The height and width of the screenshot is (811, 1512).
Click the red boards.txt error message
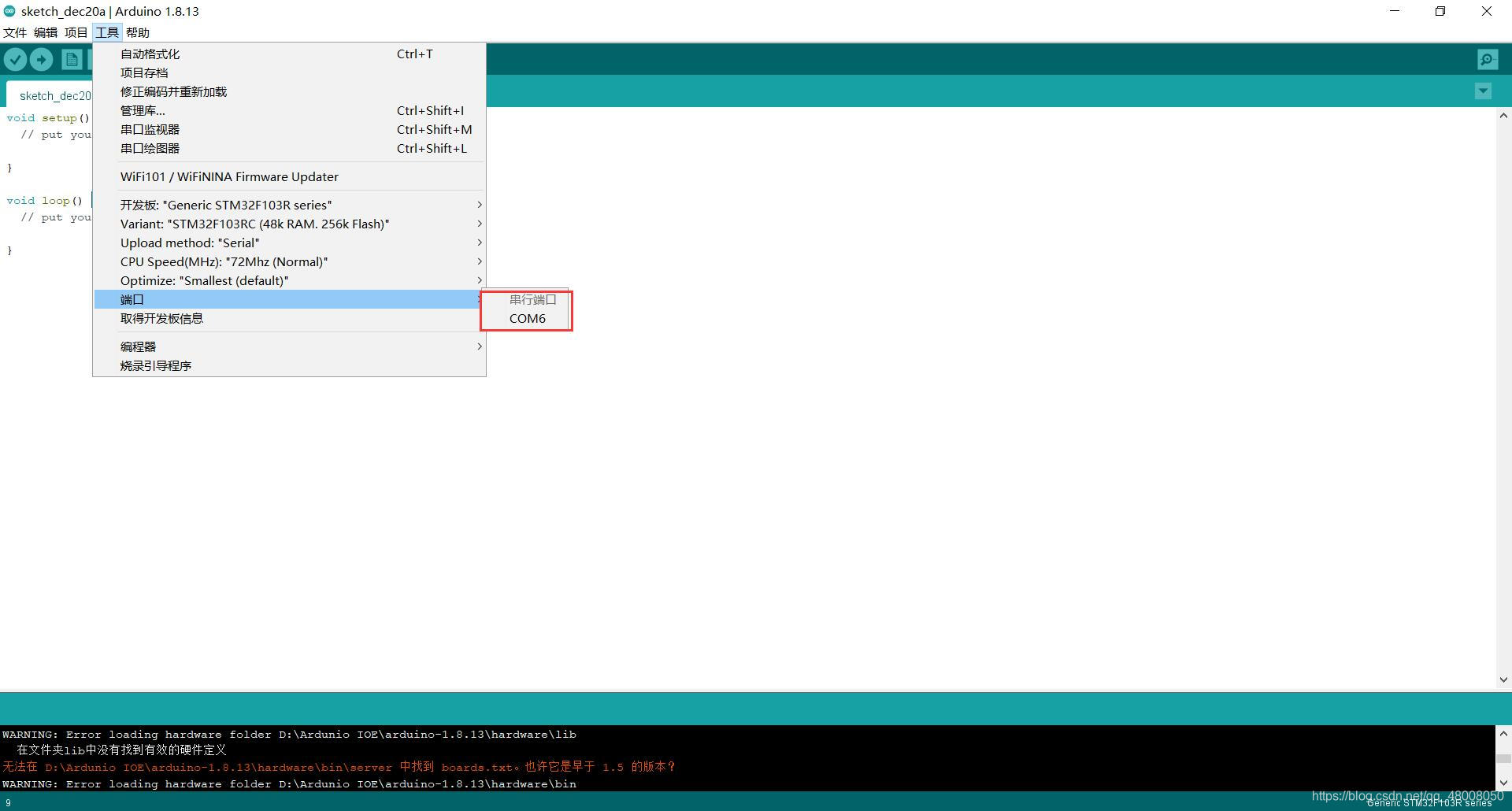(x=339, y=767)
